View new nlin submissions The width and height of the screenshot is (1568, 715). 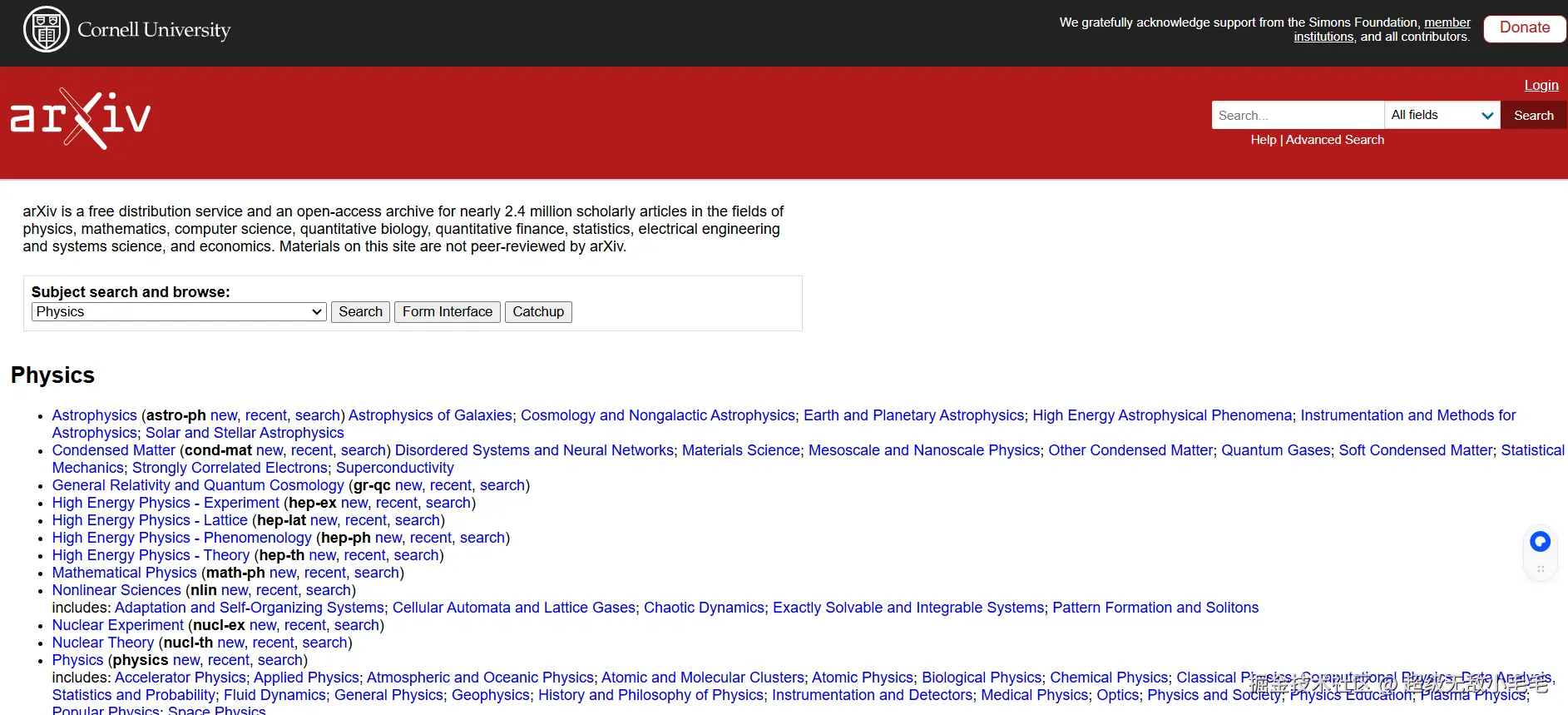235,590
